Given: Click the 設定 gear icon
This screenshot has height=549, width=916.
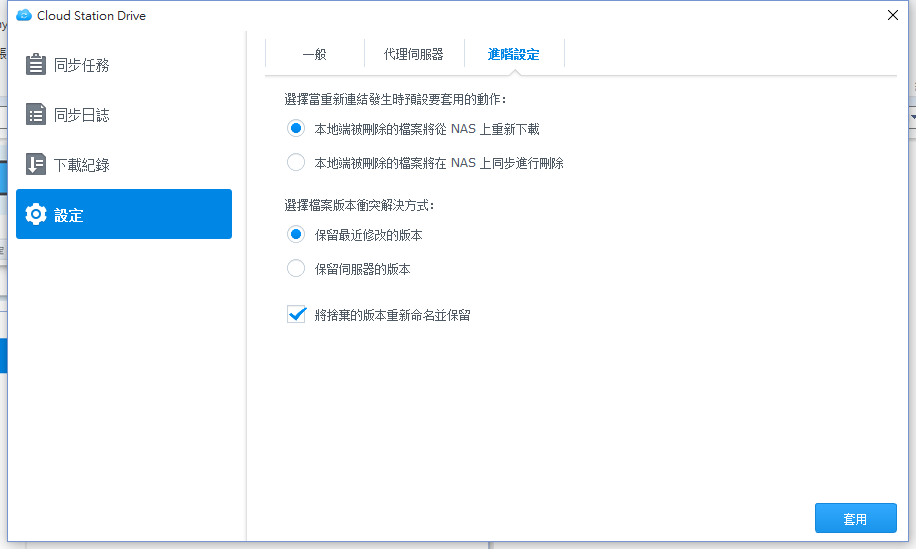Looking at the screenshot, I should (x=36, y=214).
